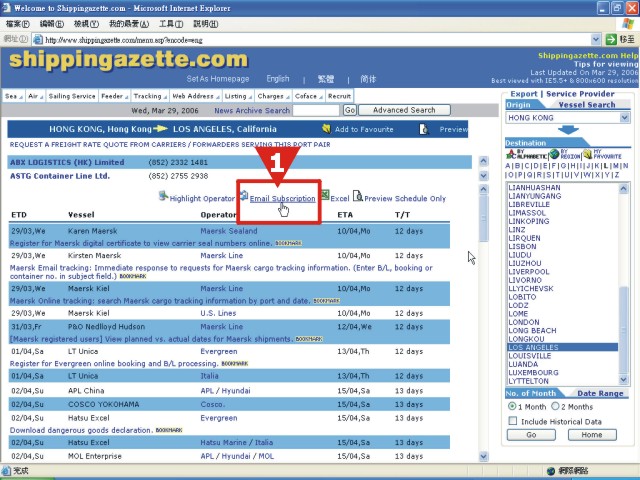This screenshot has width=640, height=480.
Task: Click the Email Subscription envelope icon
Action: coord(244,196)
